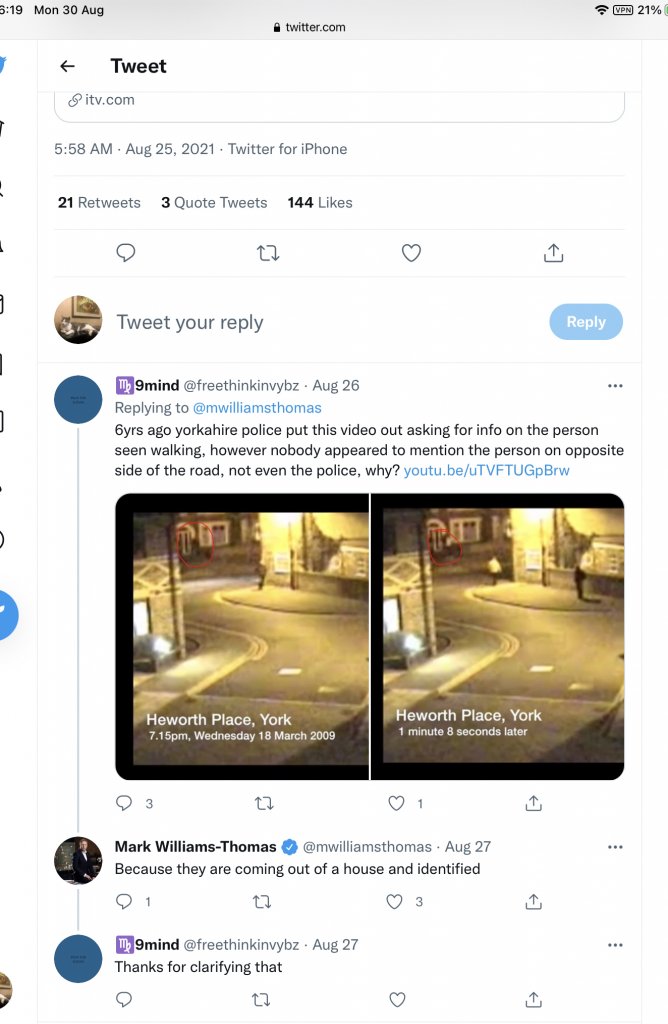Share the main tweet
Viewport: 668px width, 1024px height.
coord(553,253)
